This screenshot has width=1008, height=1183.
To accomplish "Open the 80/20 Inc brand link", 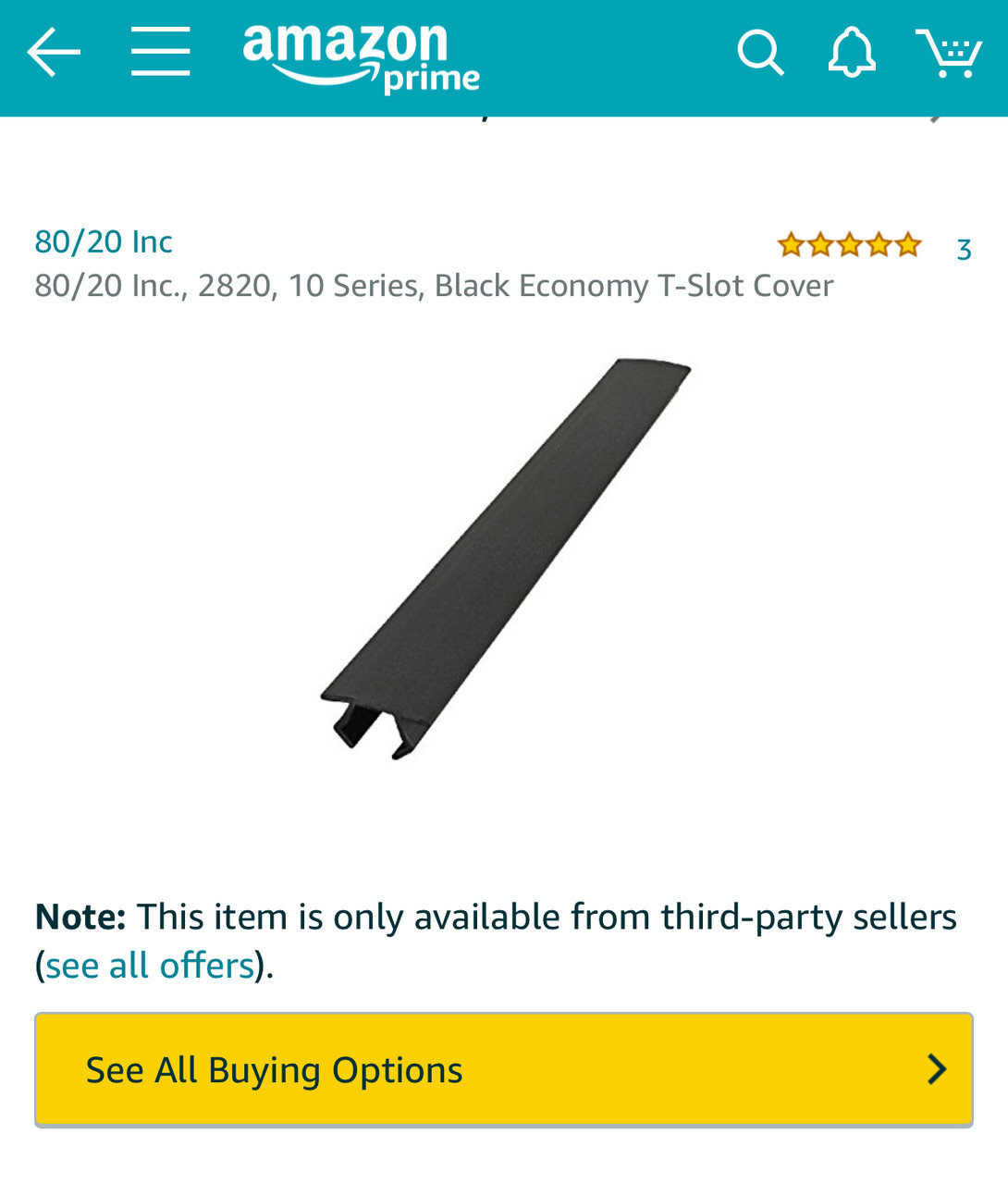I will pyautogui.click(x=104, y=241).
